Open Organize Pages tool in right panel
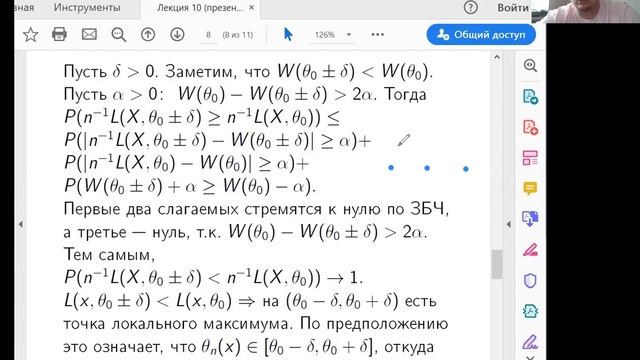This screenshot has height=360, width=640. pyautogui.click(x=530, y=158)
